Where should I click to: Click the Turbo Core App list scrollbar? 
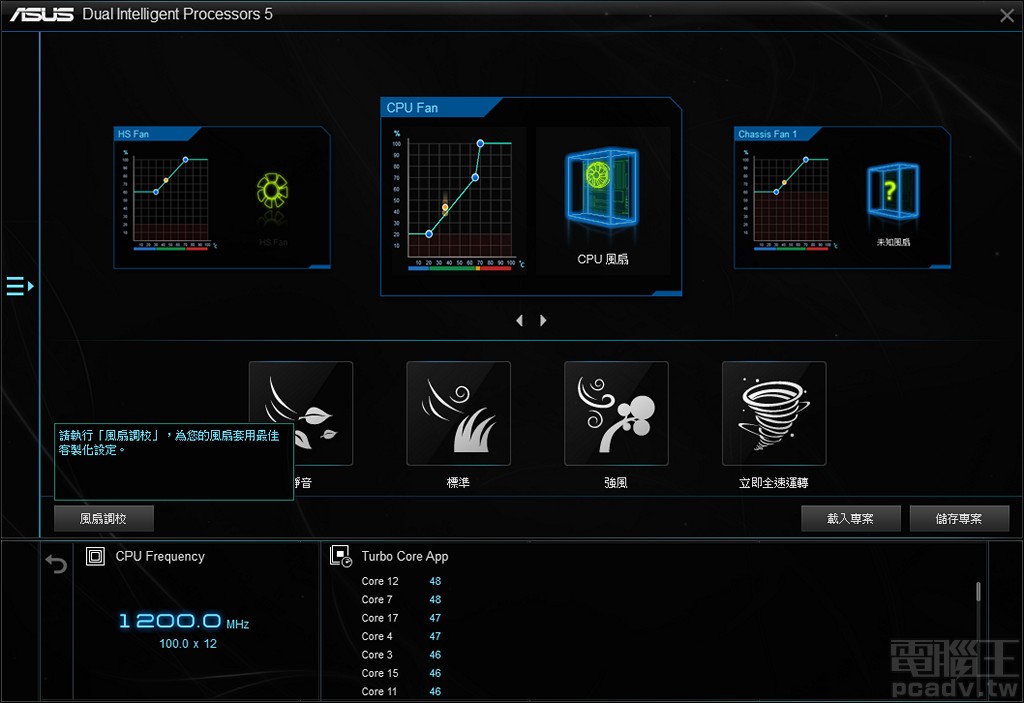978,592
